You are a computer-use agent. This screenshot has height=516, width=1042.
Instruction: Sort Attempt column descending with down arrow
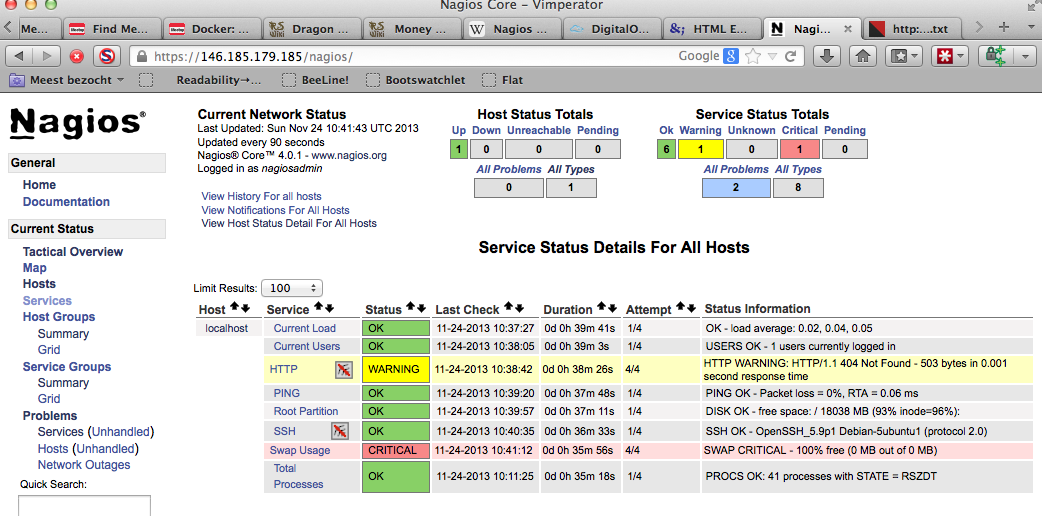tap(692, 308)
